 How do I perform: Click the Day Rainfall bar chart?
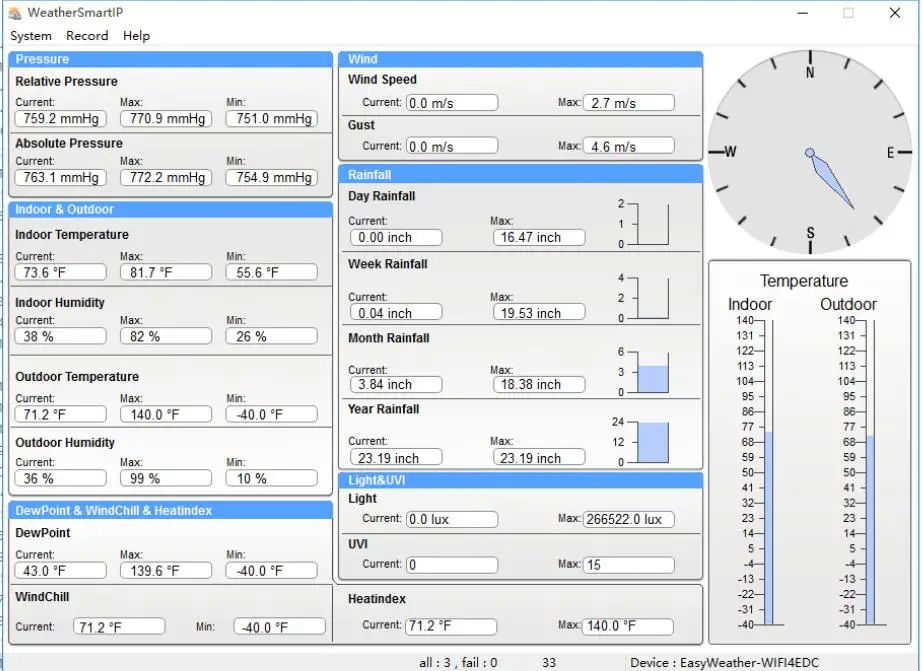[x=653, y=224]
